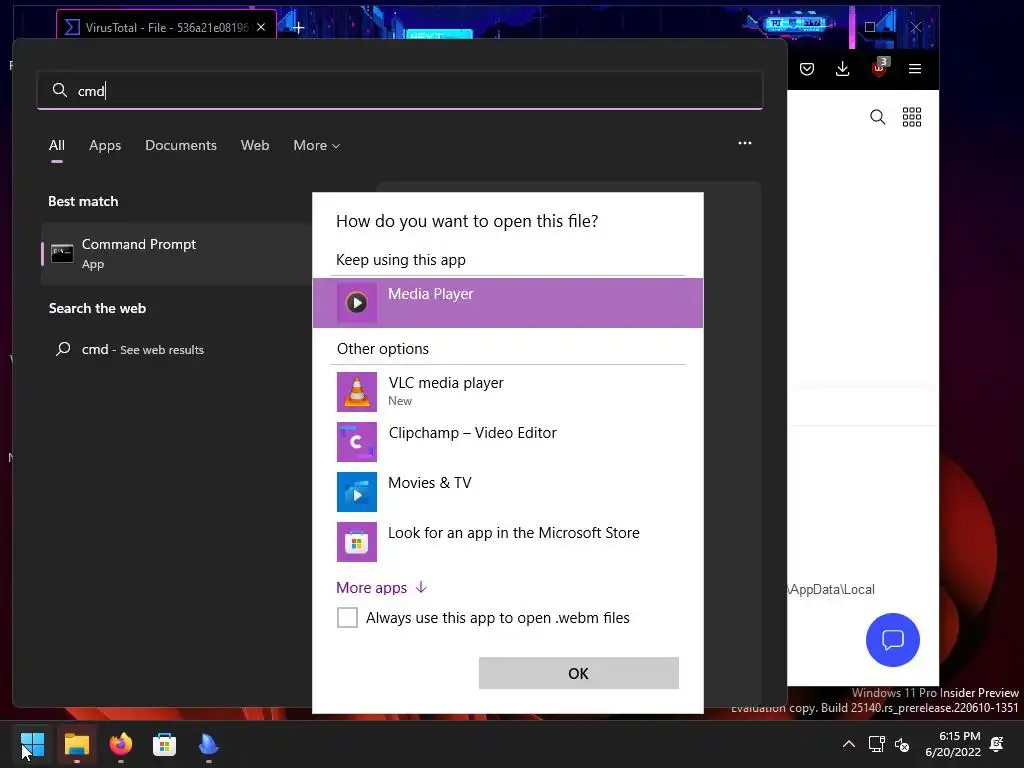
Task: Close the VirusTotal browser tab
Action: point(261,27)
